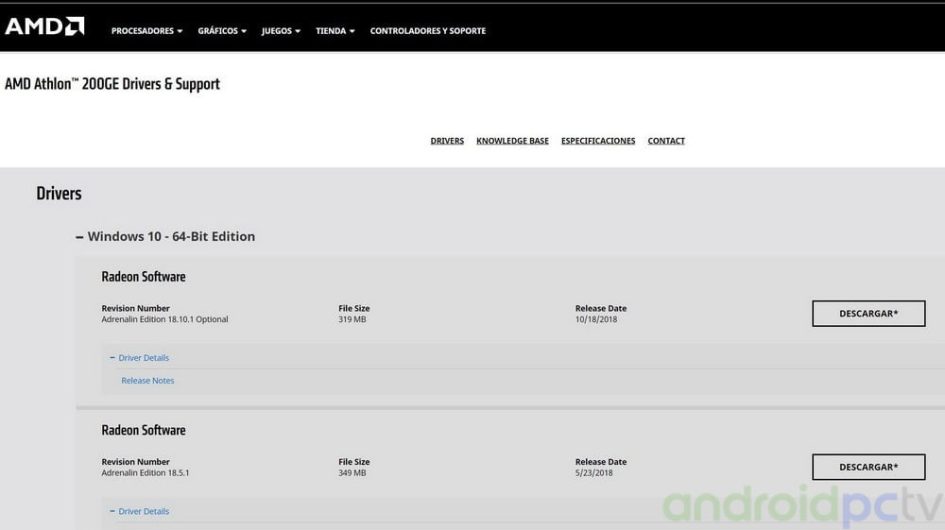Image resolution: width=945 pixels, height=530 pixels.
Task: Collapse Driver Details for the 18.5.1 driver
Action: click(x=140, y=512)
